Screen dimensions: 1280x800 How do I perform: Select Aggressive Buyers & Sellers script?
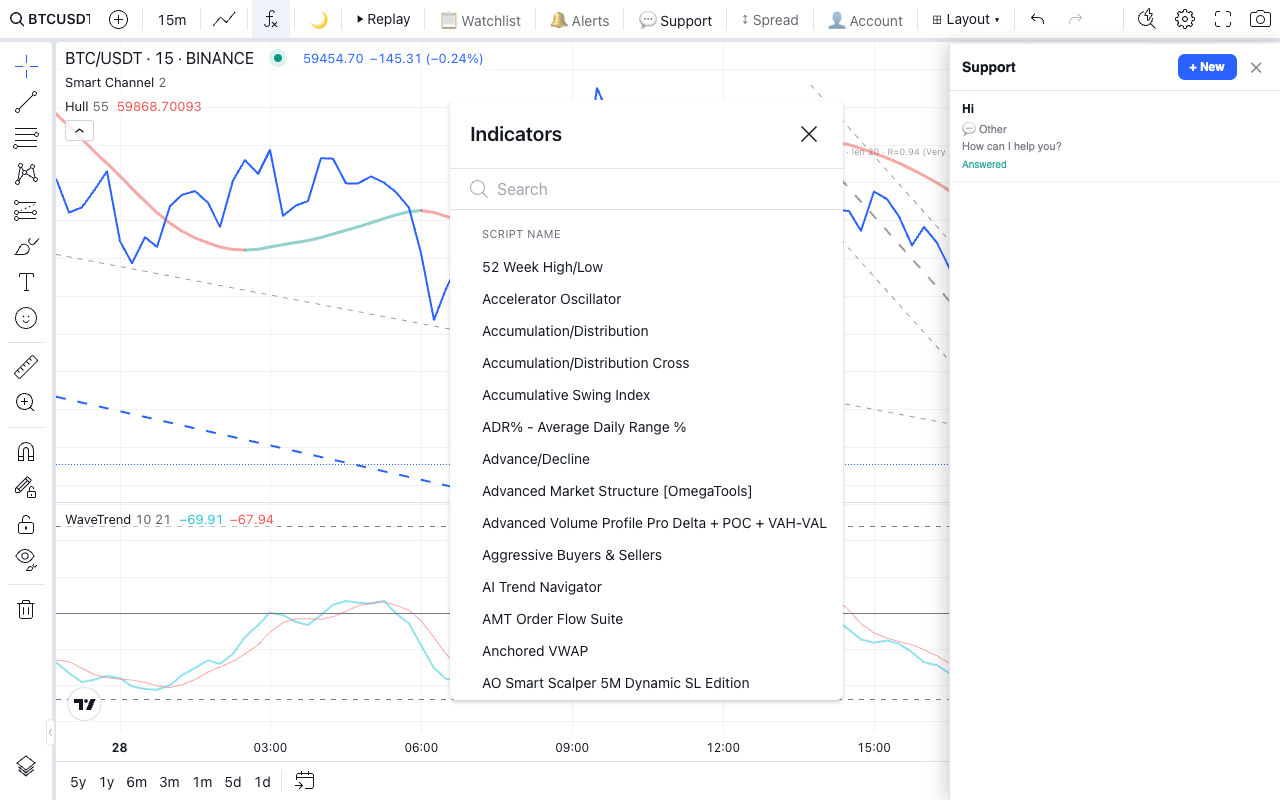coord(646,555)
